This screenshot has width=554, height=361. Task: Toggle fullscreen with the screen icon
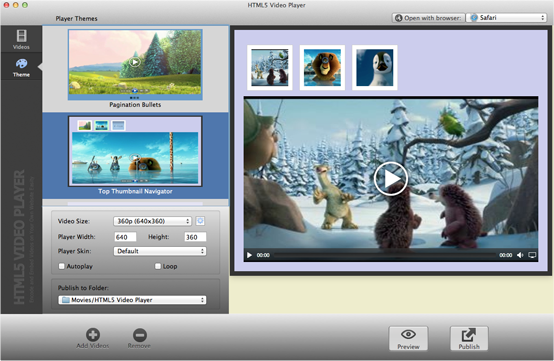pyautogui.click(x=532, y=255)
